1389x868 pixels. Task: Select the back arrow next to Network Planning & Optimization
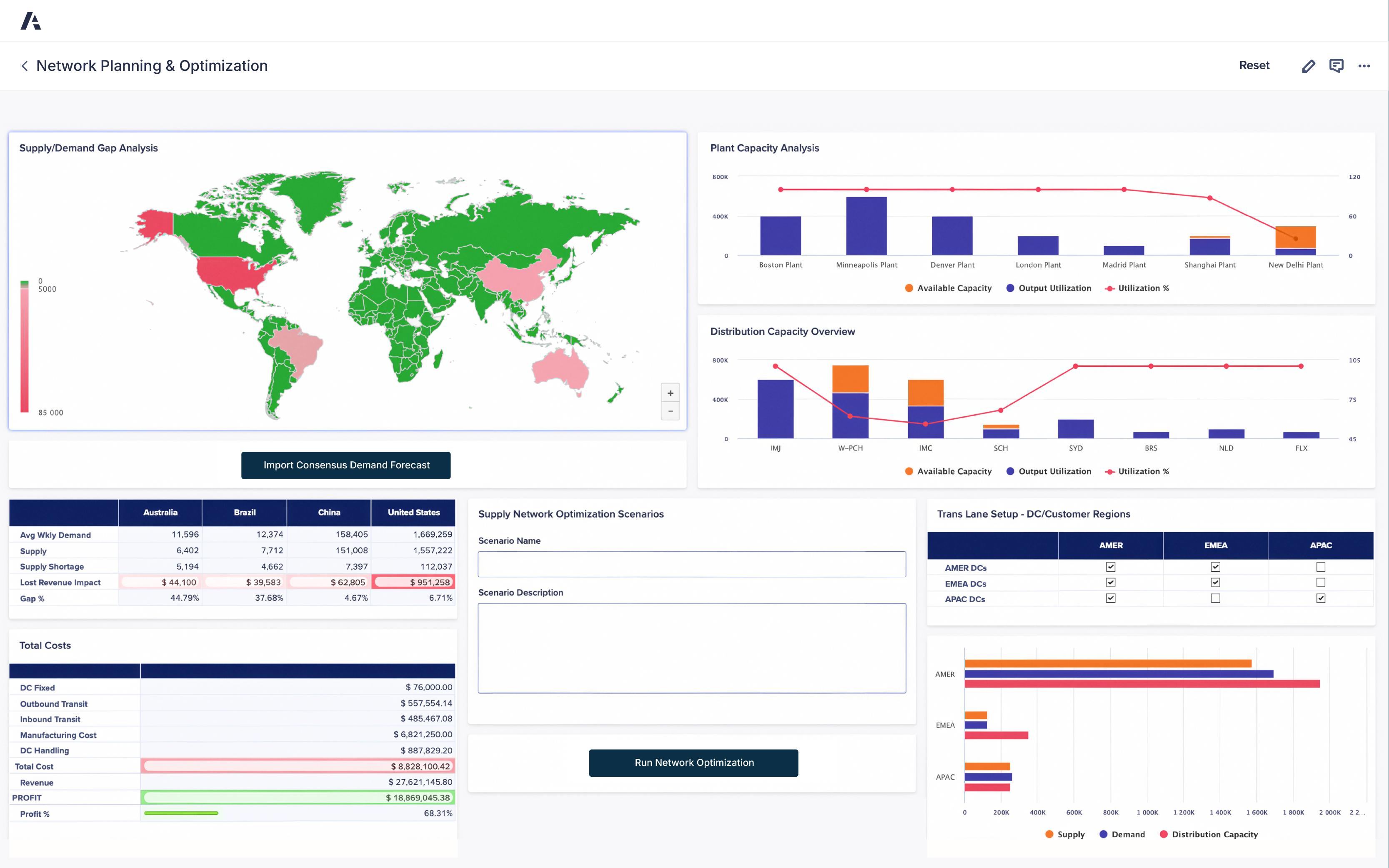(24, 65)
